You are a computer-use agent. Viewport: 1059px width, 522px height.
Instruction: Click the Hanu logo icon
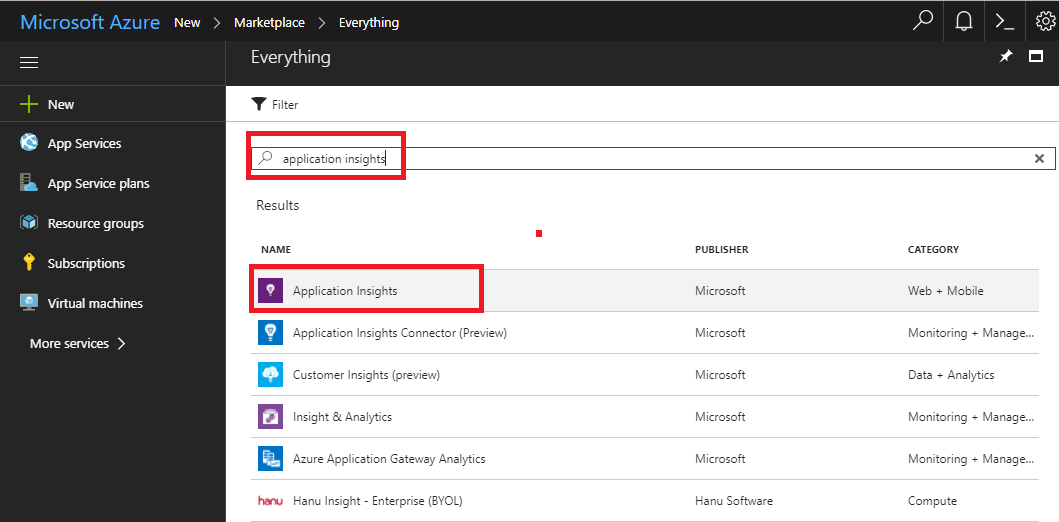(x=270, y=501)
